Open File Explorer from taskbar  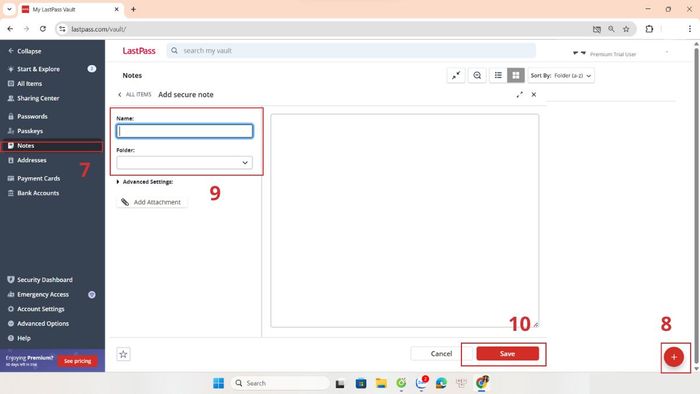pyautogui.click(x=381, y=383)
